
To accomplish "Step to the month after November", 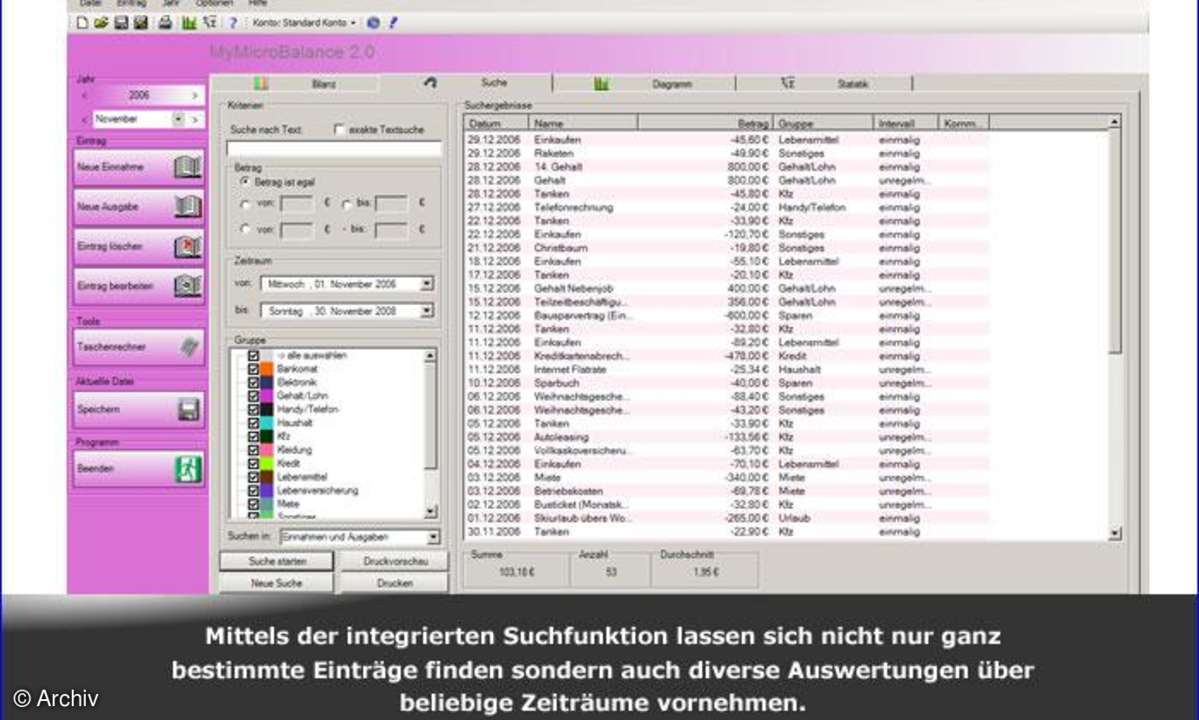I will pos(195,119).
